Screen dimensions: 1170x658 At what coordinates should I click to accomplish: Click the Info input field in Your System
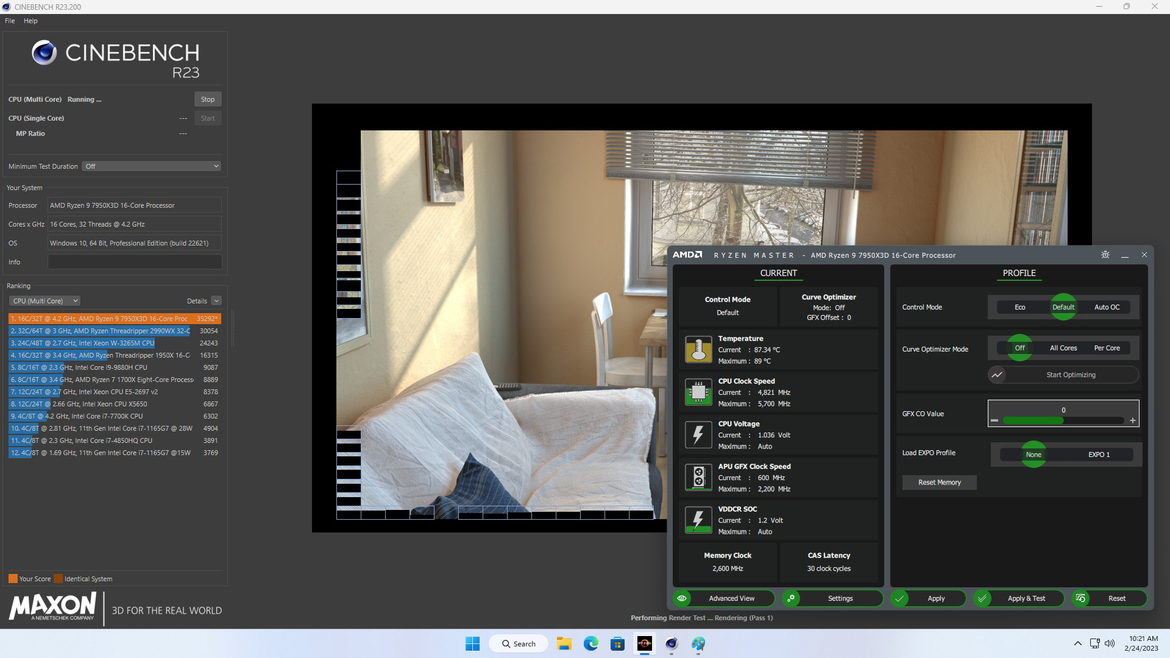tap(134, 262)
